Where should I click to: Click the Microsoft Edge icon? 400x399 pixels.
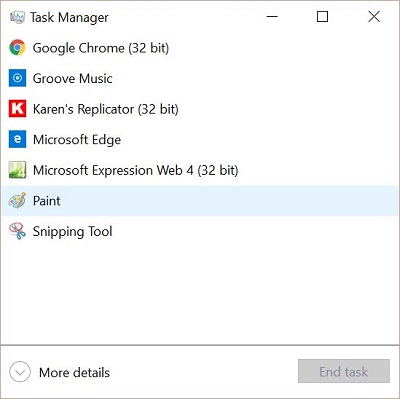pyautogui.click(x=17, y=139)
